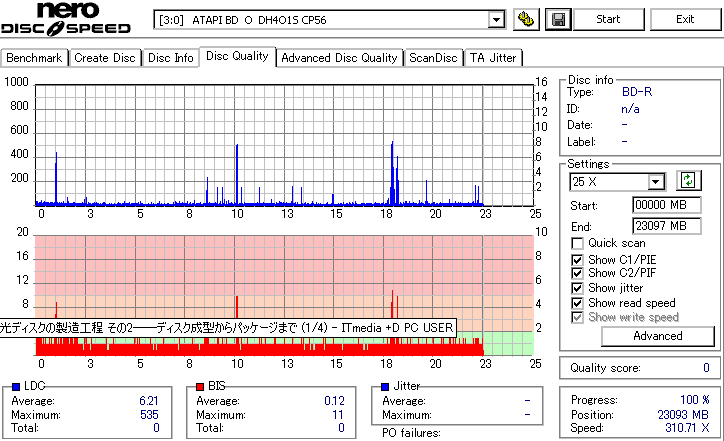Click the drive options wrench icon
This screenshot has width=724, height=441.
point(526,19)
